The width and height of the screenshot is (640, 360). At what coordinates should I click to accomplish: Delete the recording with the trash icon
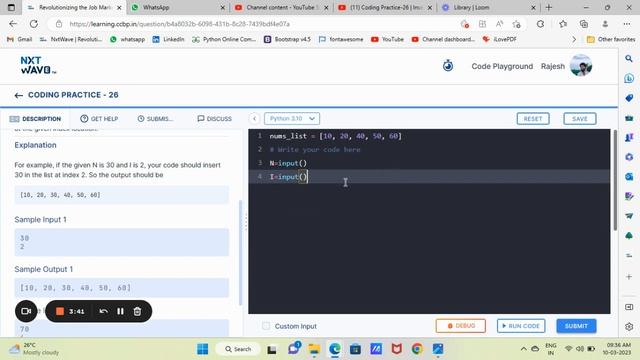click(138, 311)
